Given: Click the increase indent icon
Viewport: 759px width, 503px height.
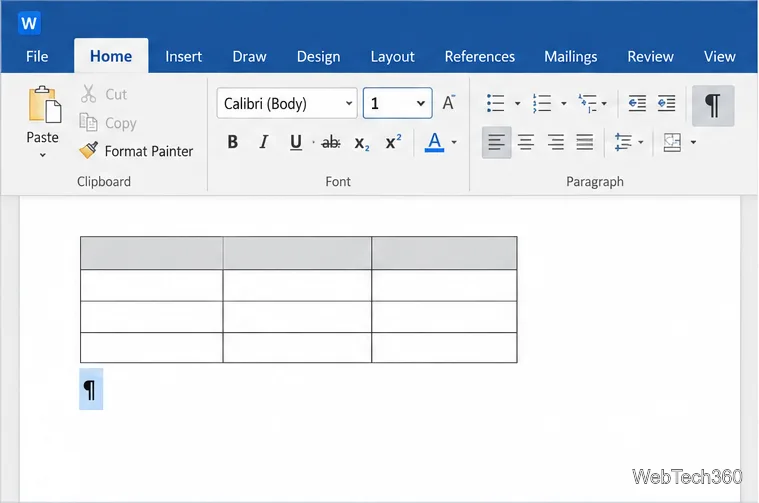Looking at the screenshot, I should [x=667, y=103].
